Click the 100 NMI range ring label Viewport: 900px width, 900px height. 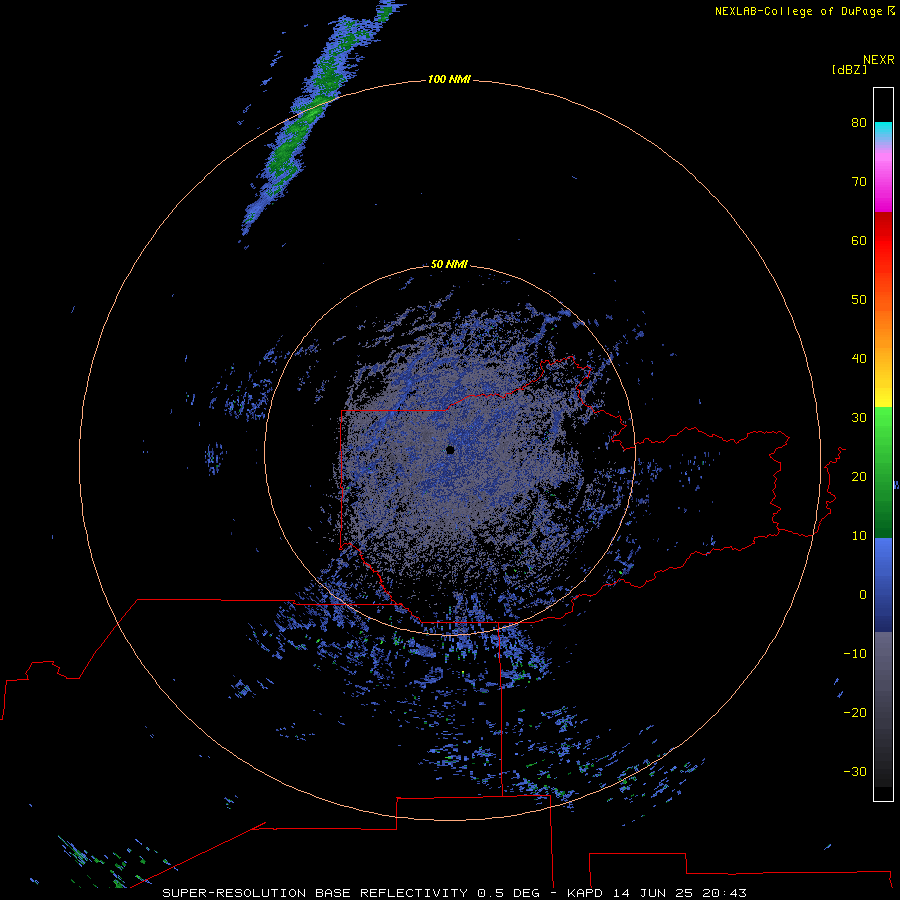click(x=449, y=79)
